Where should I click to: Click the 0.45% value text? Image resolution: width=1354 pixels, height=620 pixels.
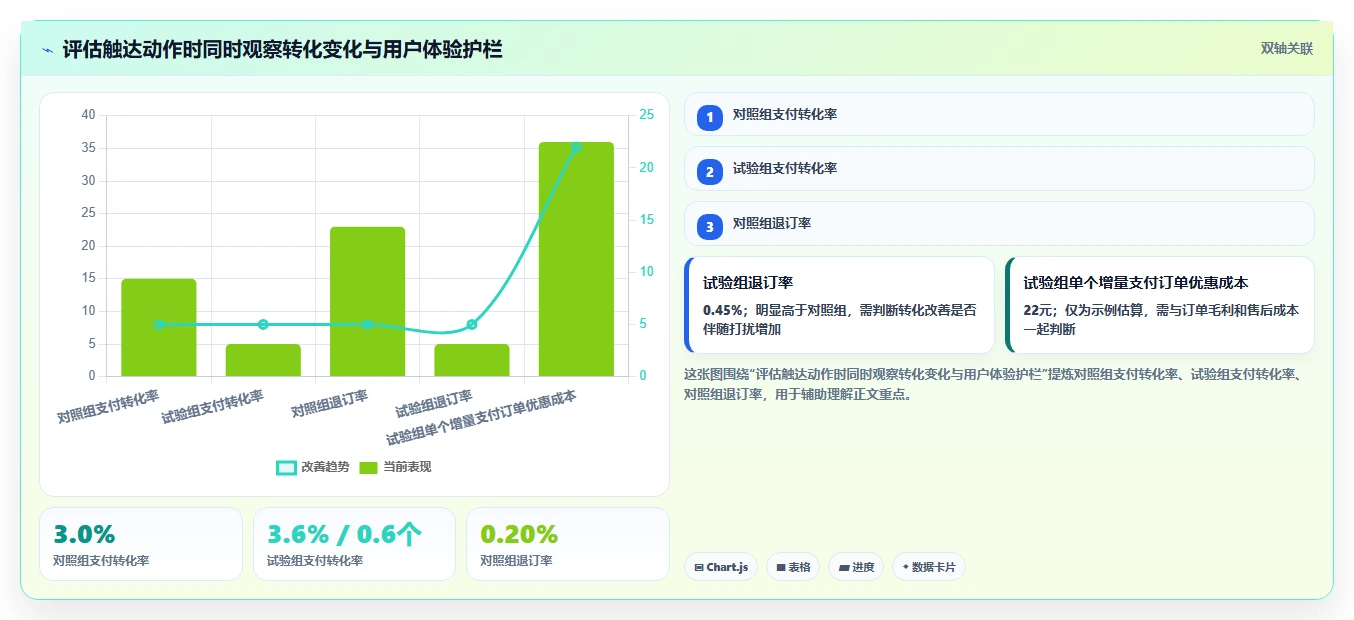722,311
